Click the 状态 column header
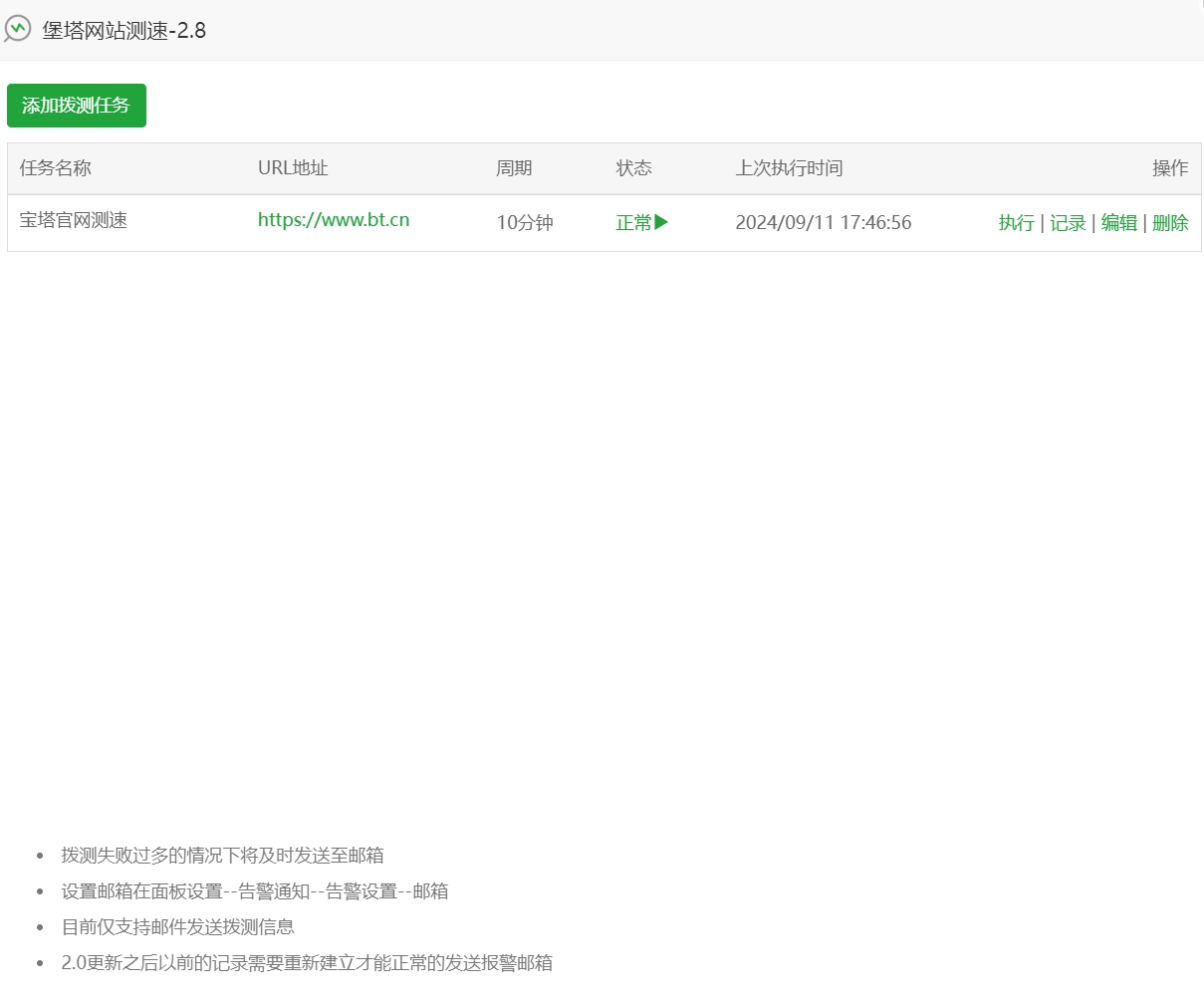The image size is (1204, 1005). click(x=633, y=167)
